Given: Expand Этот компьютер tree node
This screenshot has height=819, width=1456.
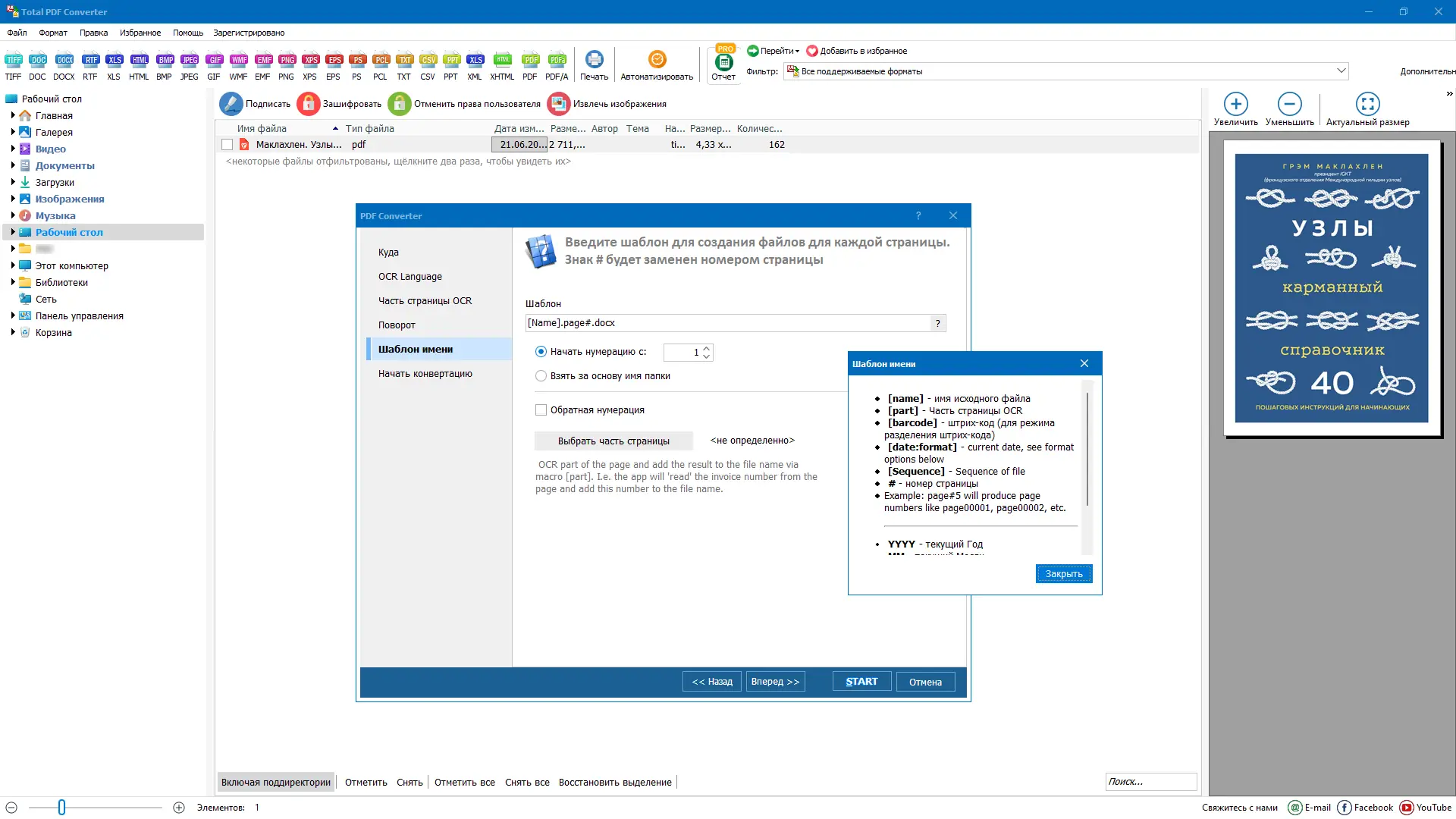Looking at the screenshot, I should 13,265.
